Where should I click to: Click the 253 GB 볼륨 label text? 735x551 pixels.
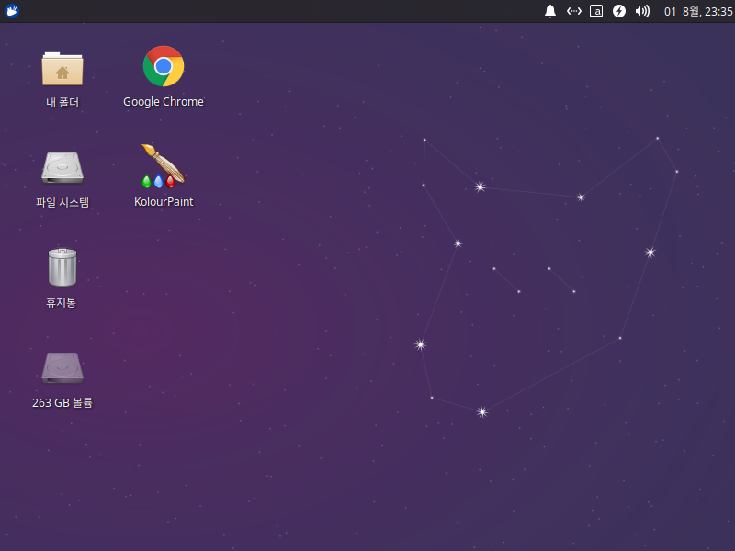(62, 403)
